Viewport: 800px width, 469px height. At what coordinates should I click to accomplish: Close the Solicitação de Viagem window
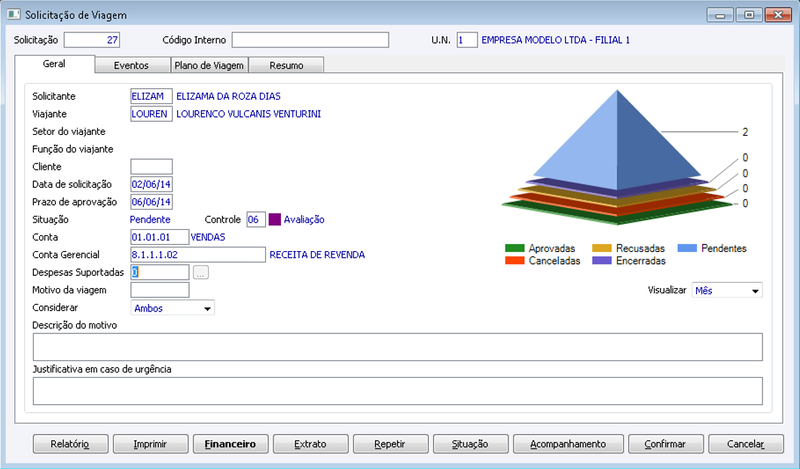778,15
